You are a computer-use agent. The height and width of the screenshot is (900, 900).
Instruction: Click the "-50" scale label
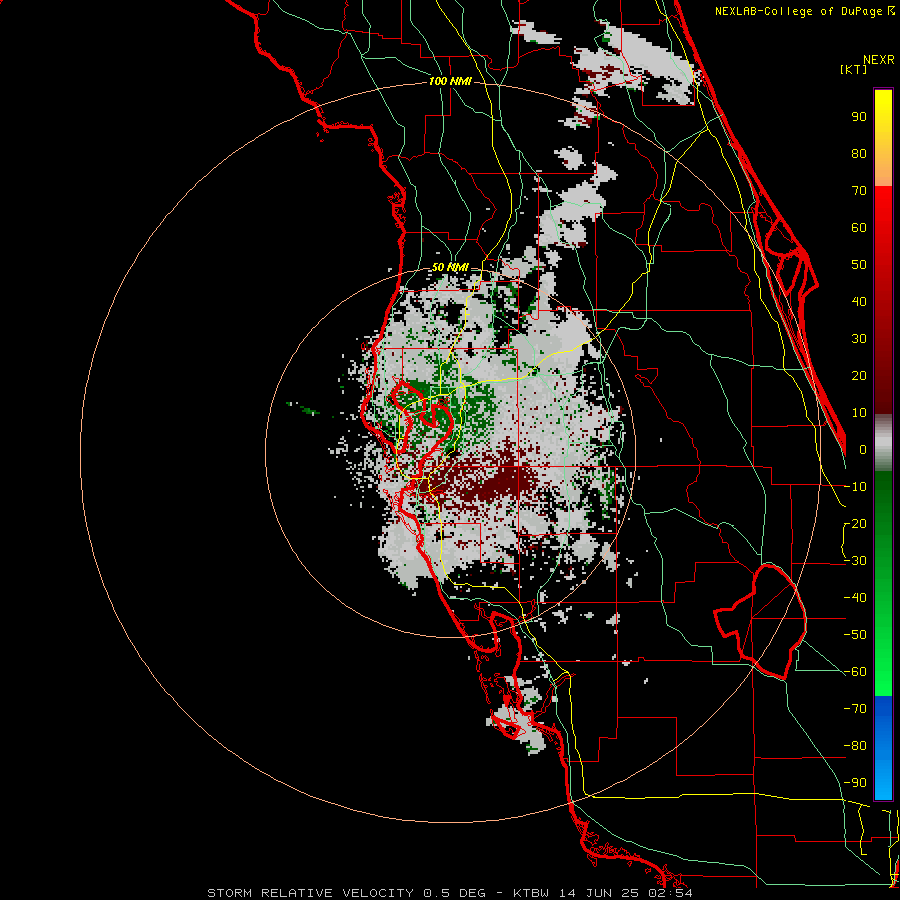(855, 635)
